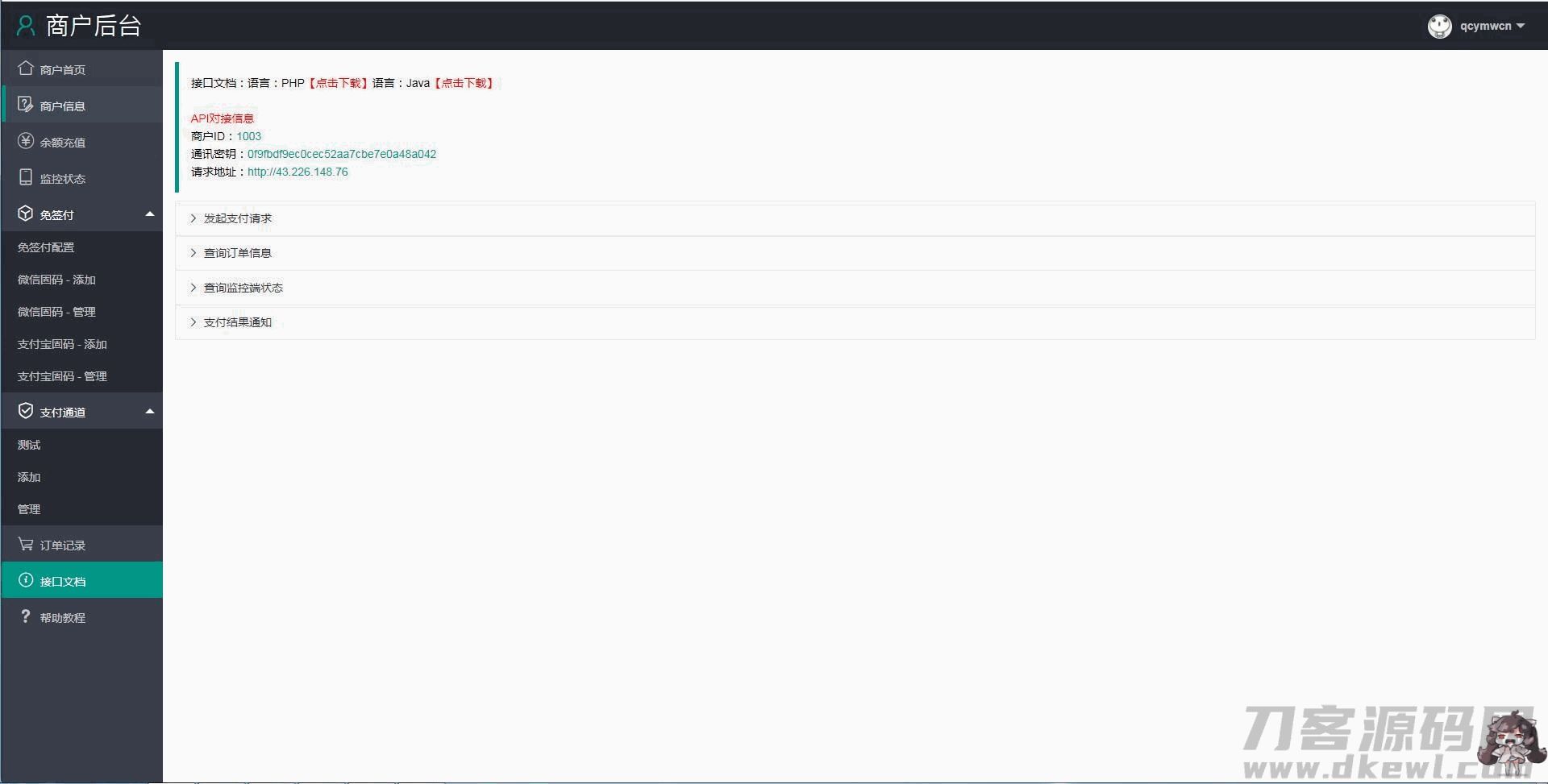Image resolution: width=1548 pixels, height=784 pixels.
Task: Click the cart icon beside 订单记录
Action: (x=26, y=545)
